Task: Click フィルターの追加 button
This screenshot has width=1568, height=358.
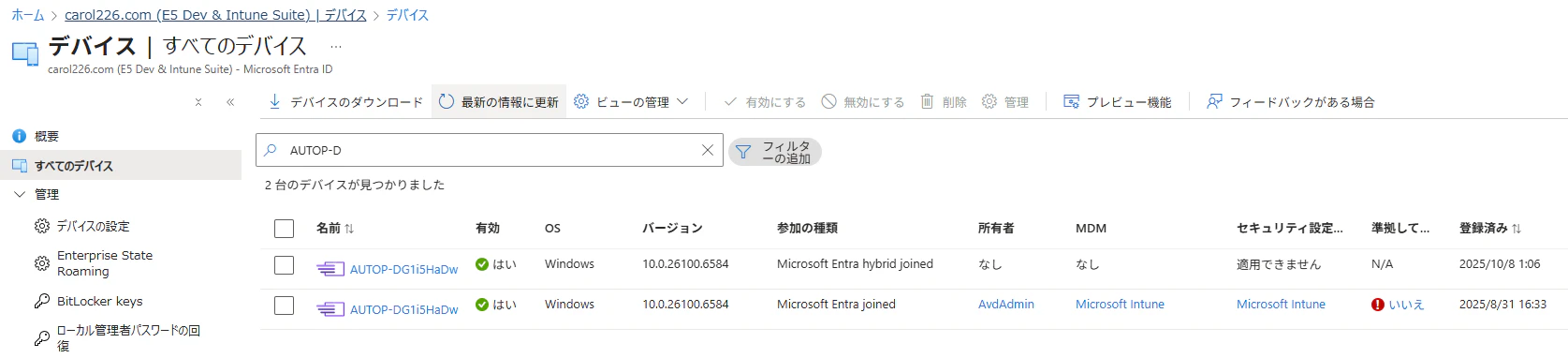Action: click(x=774, y=152)
